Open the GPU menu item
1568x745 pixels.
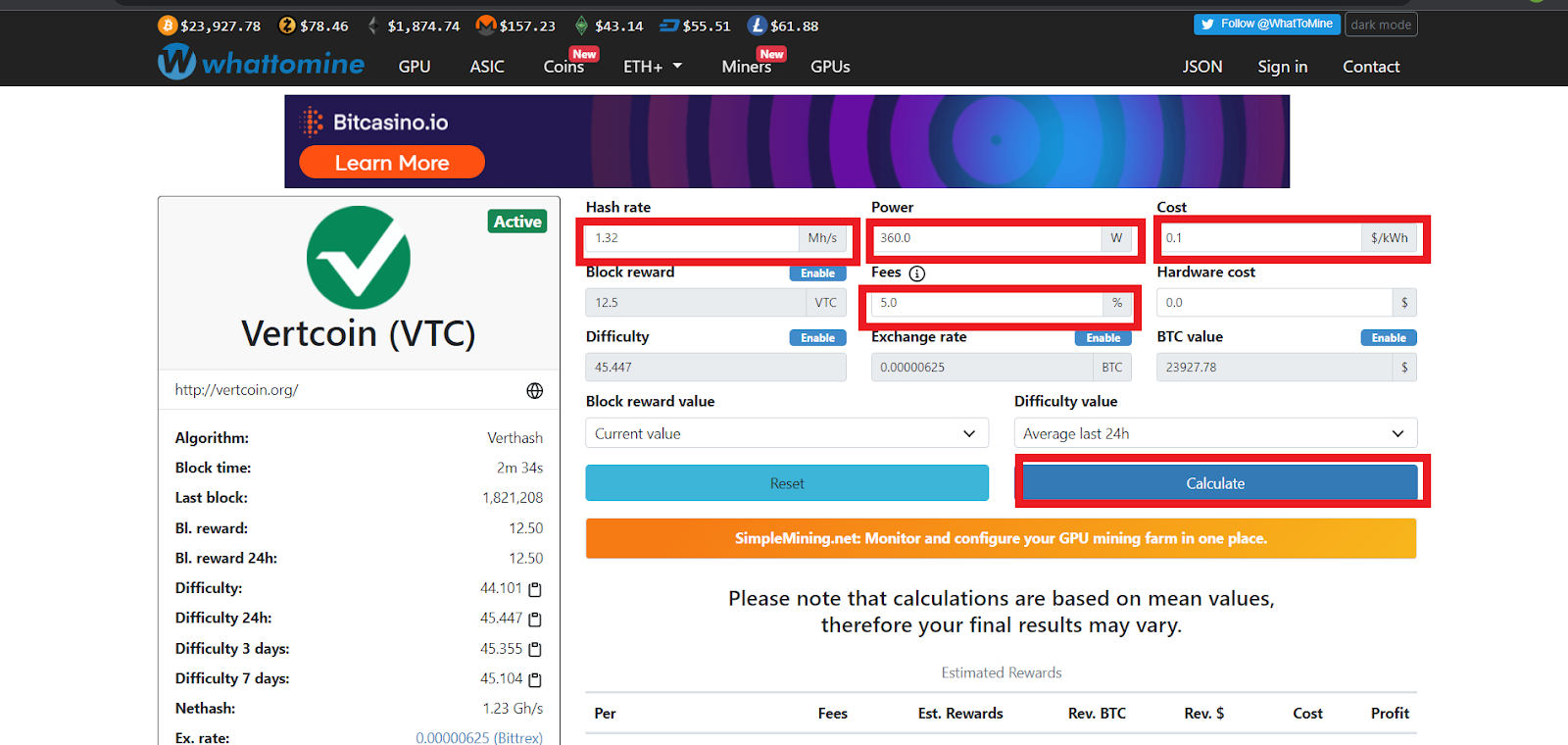(415, 67)
